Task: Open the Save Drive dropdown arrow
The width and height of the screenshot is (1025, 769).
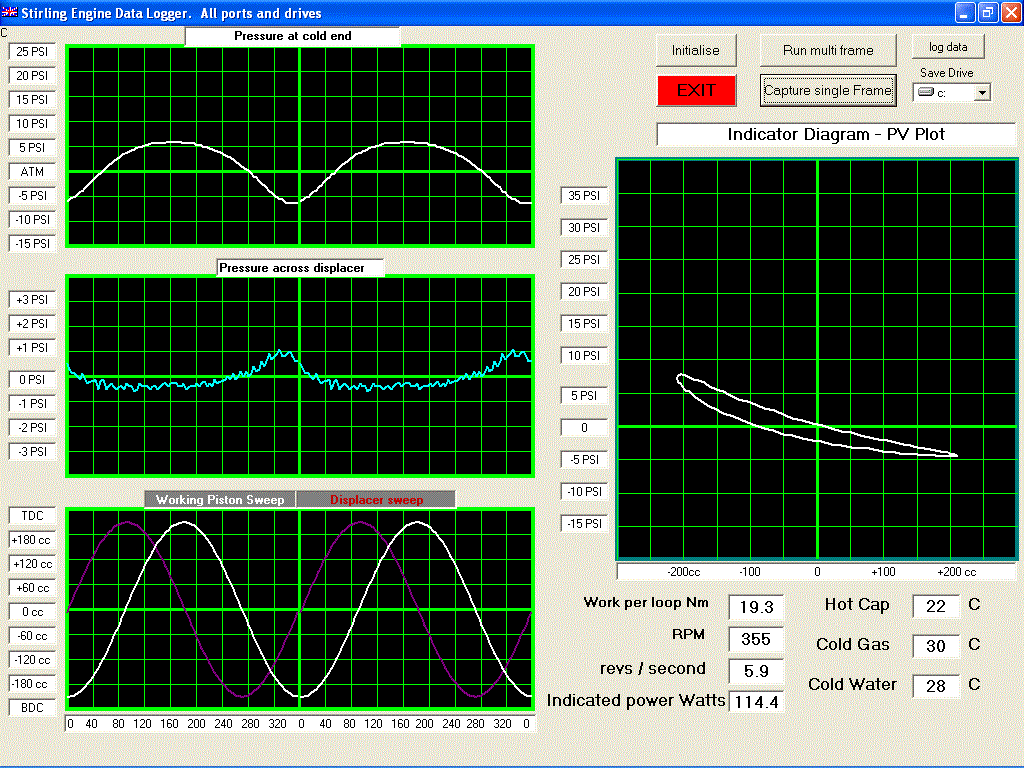Action: click(x=982, y=93)
